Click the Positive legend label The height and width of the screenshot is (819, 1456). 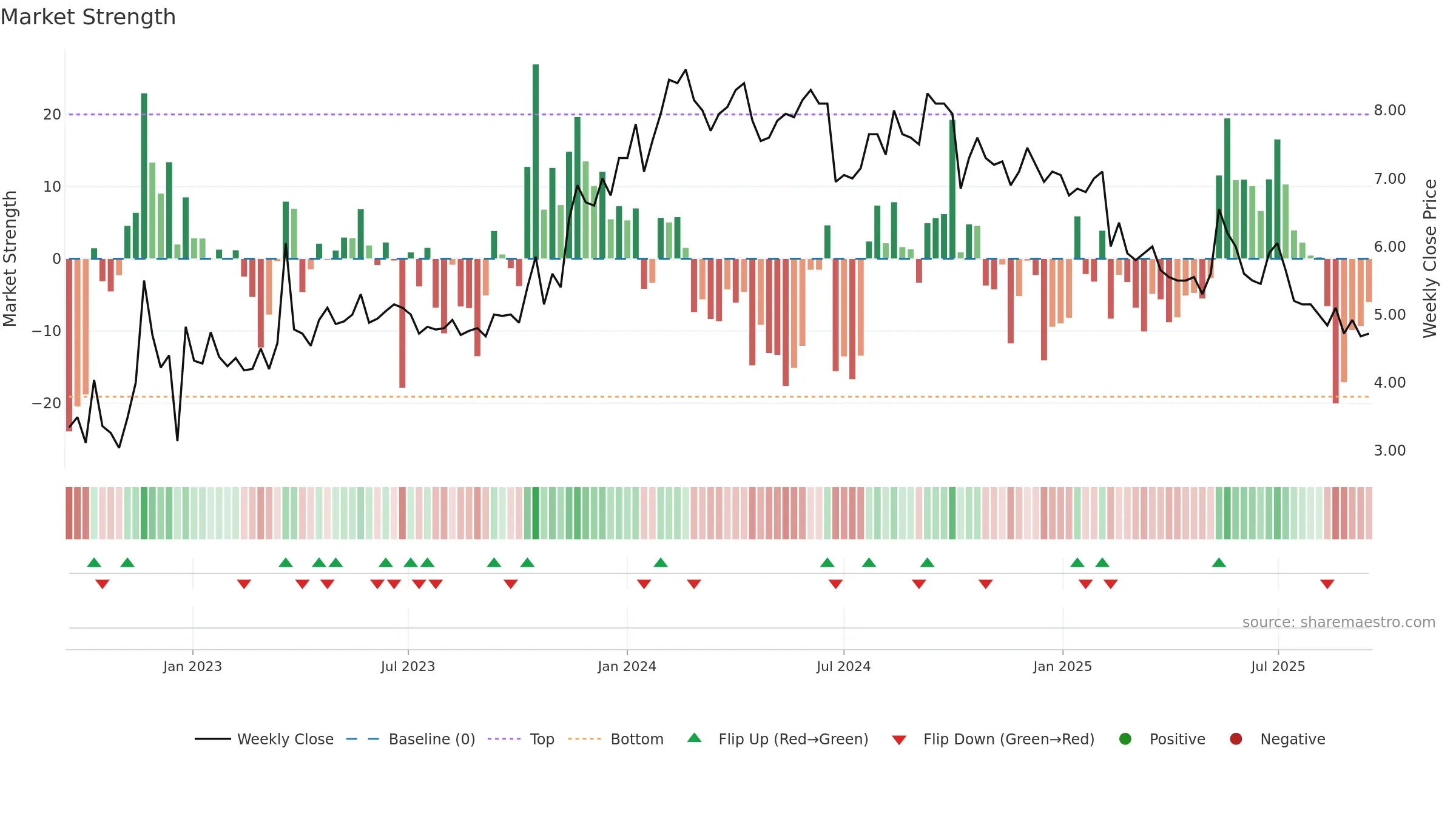pyautogui.click(x=1178, y=739)
